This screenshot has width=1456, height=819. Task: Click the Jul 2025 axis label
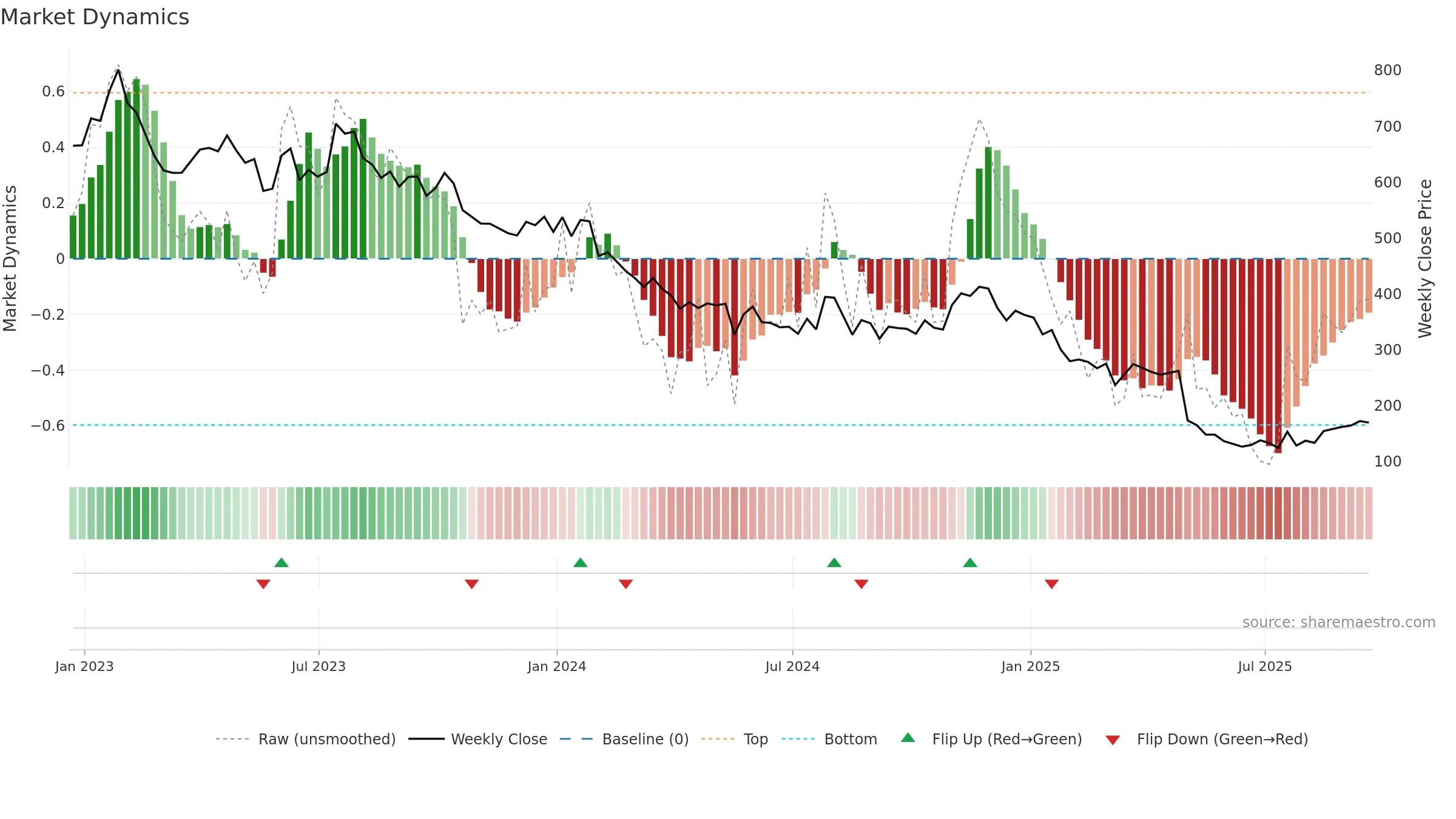tap(1265, 666)
